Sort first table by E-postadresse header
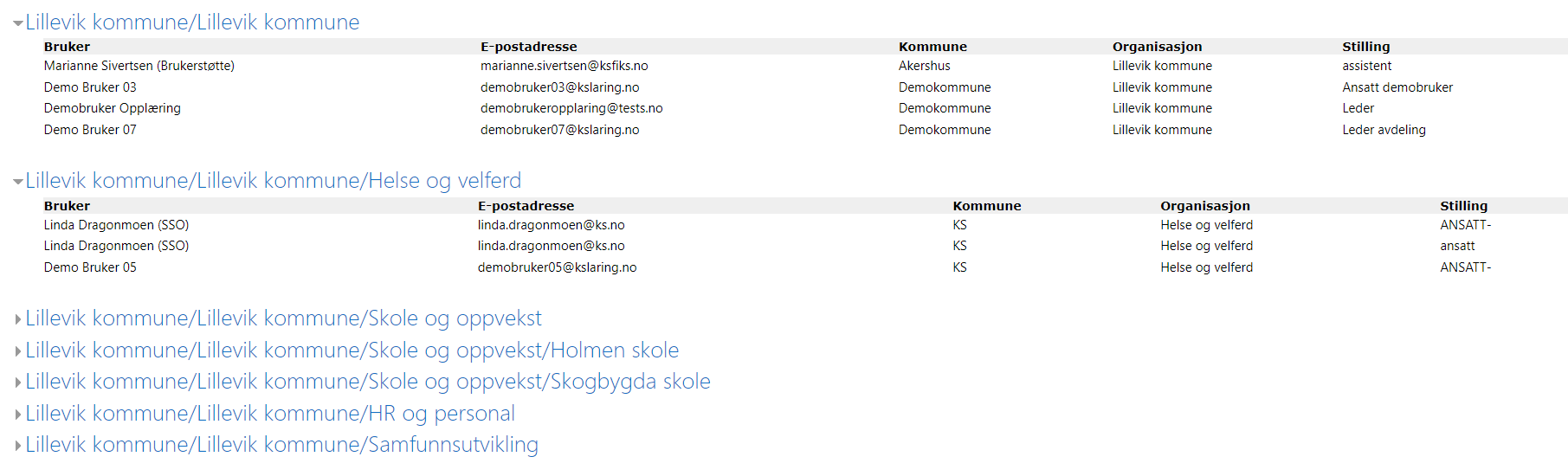 (x=529, y=47)
